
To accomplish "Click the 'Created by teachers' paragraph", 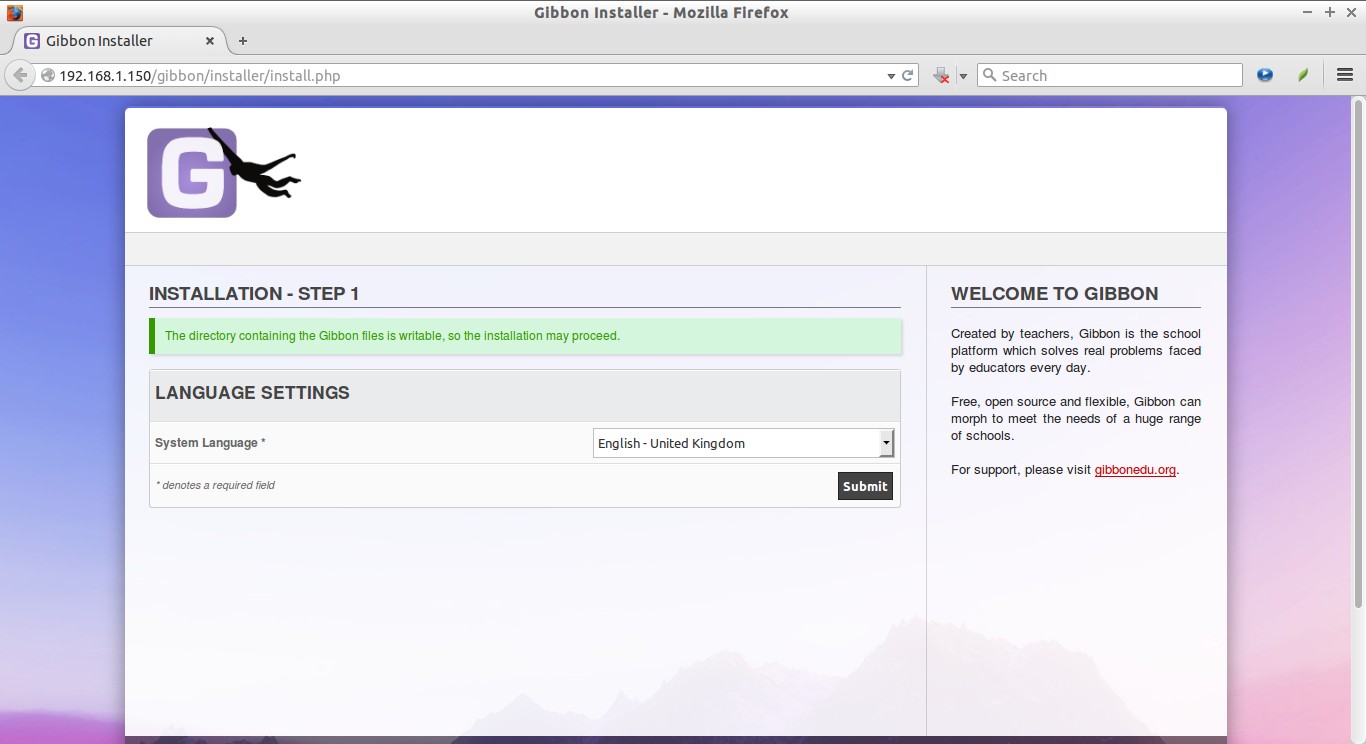I will (1076, 351).
